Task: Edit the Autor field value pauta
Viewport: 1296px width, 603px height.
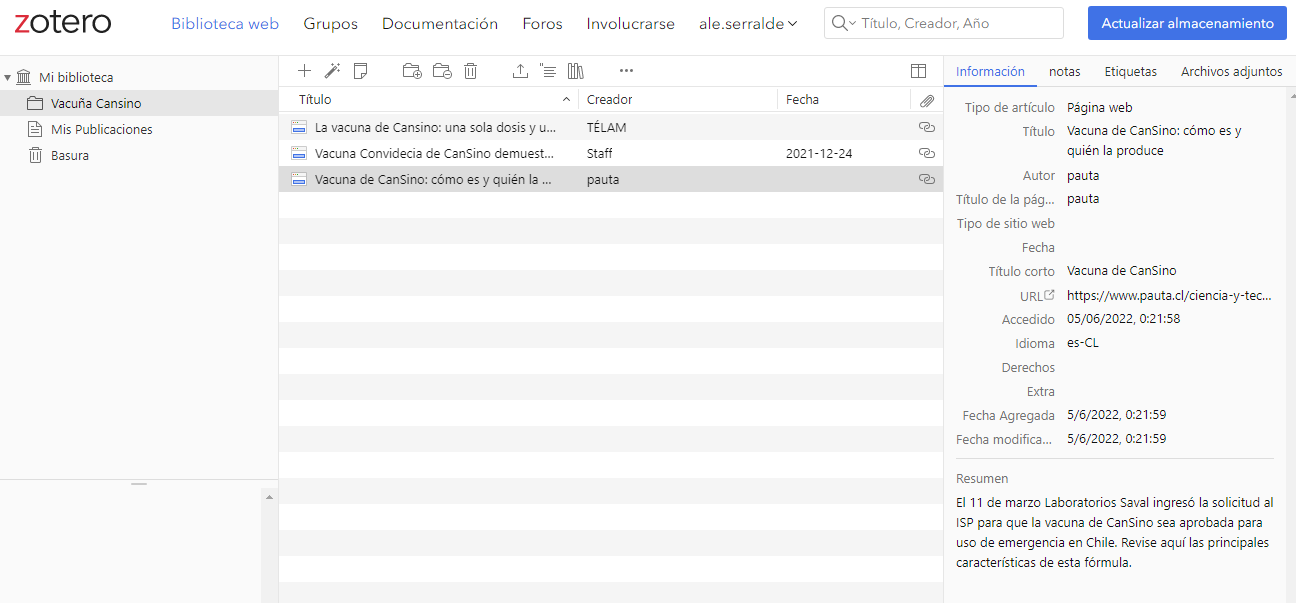Action: tap(1083, 175)
